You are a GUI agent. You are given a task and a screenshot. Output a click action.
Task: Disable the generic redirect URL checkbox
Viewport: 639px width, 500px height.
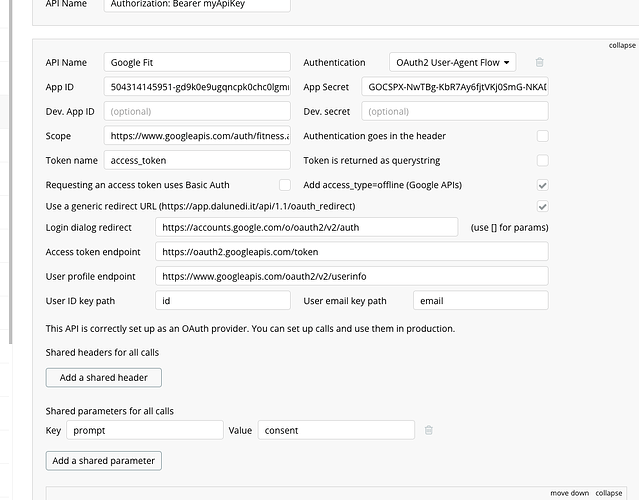click(x=542, y=206)
